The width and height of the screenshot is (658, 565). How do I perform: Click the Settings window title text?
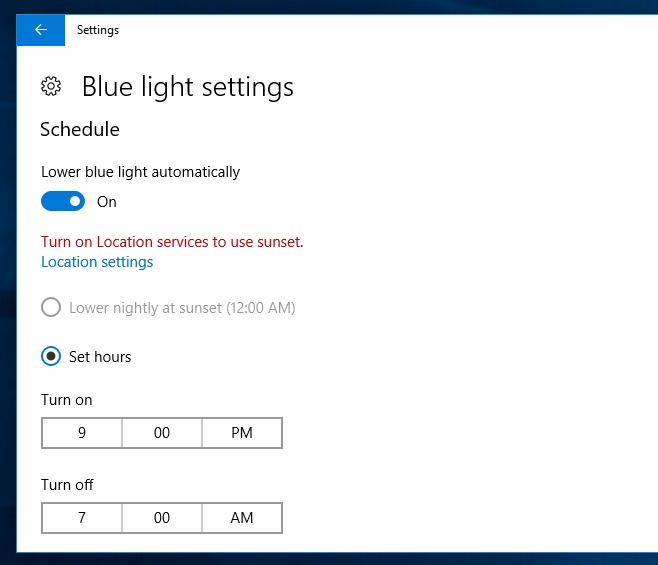click(98, 30)
